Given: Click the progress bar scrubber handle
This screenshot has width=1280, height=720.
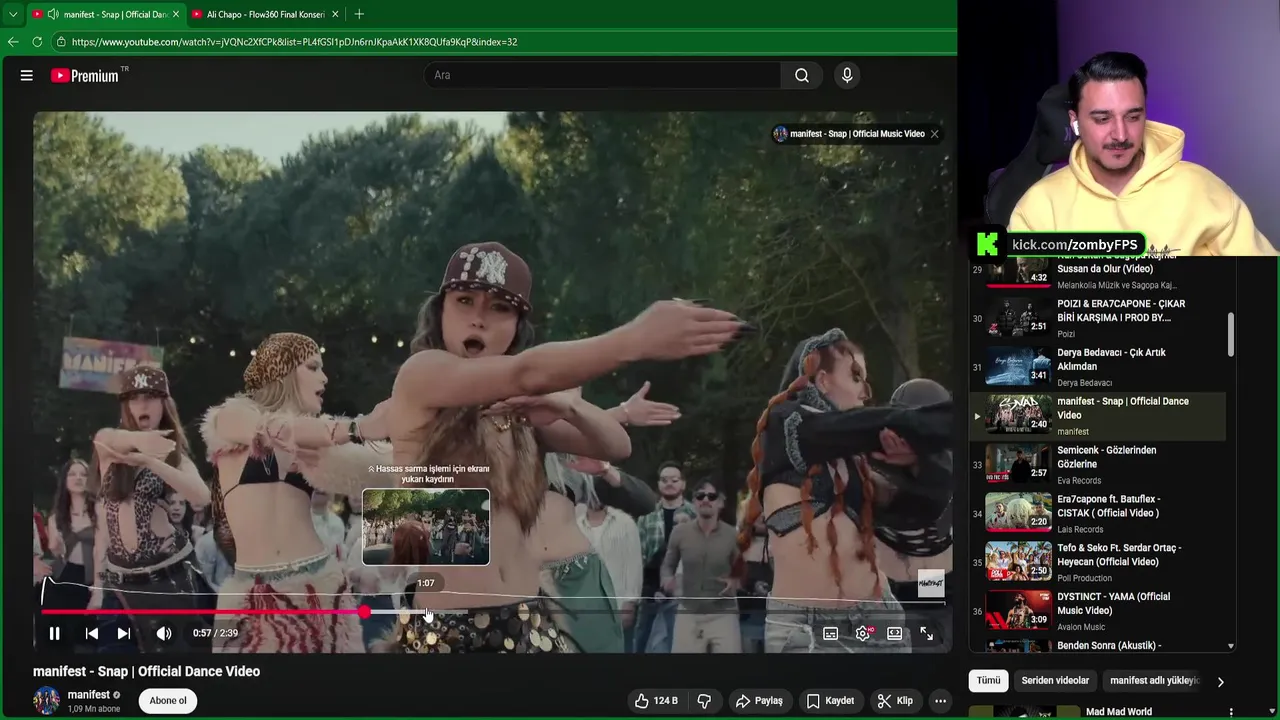Looking at the screenshot, I should point(365,611).
